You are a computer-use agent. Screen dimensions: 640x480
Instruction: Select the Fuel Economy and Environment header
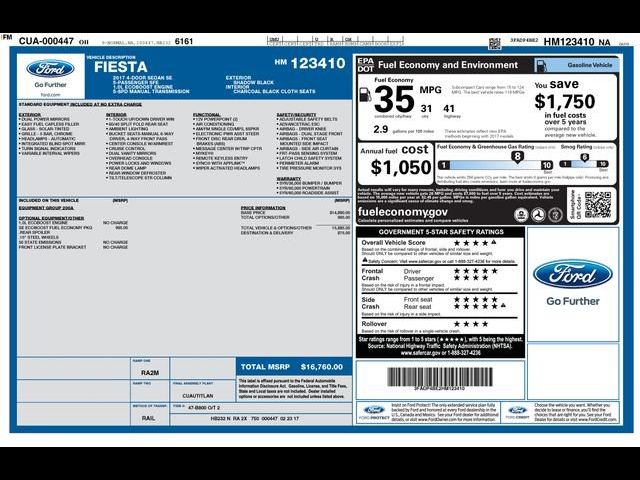[x=448, y=64]
